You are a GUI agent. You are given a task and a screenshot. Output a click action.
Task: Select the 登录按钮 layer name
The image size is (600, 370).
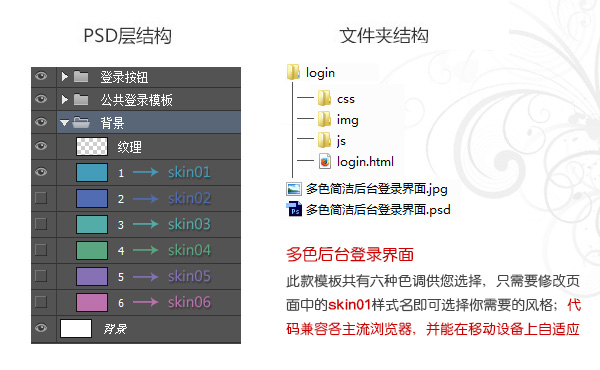[x=124, y=77]
